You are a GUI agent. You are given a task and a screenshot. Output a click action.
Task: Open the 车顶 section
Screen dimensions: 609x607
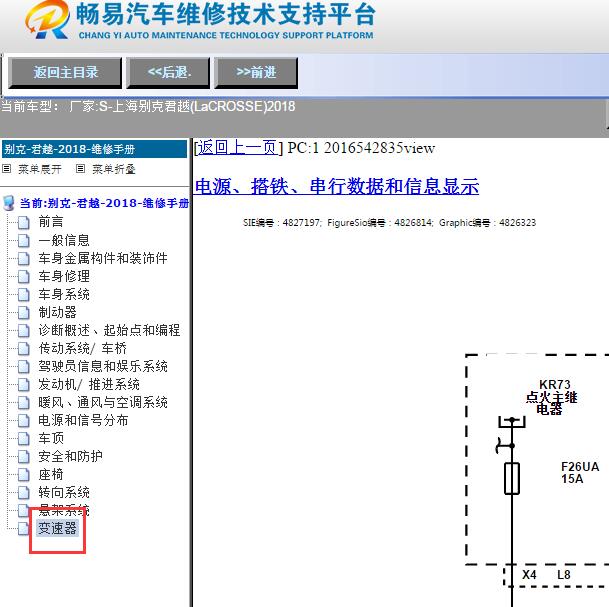pos(50,438)
